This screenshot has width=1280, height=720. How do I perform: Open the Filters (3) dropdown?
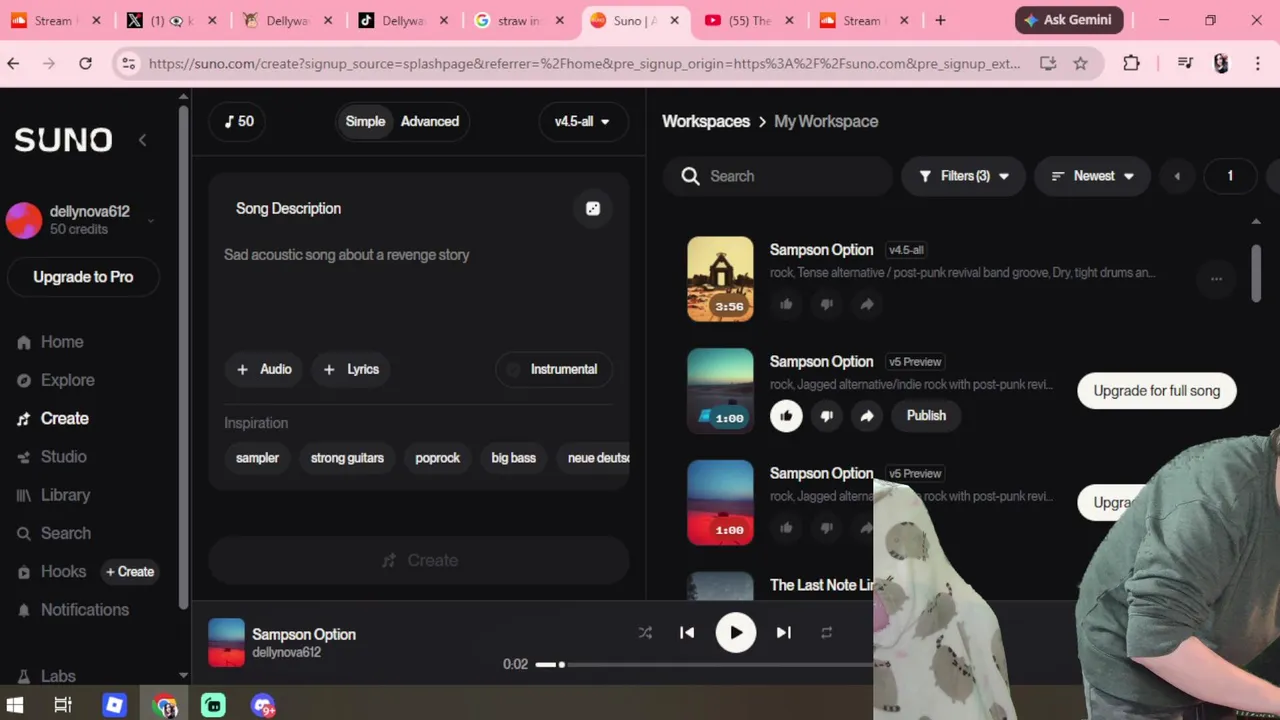963,176
